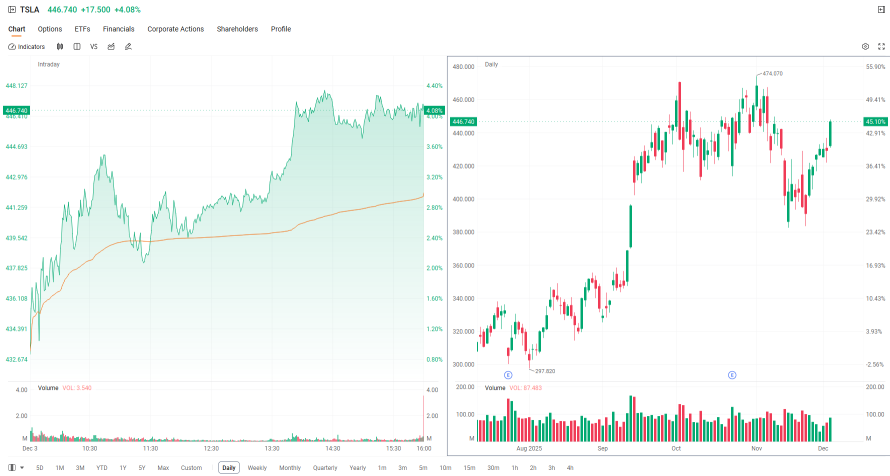Viewport: 890px width, 476px height.
Task: Select the 1h interval
Action: (x=515, y=468)
